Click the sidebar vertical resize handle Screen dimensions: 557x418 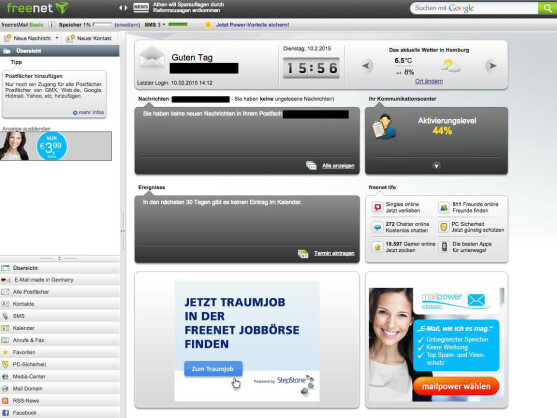[x=59, y=258]
